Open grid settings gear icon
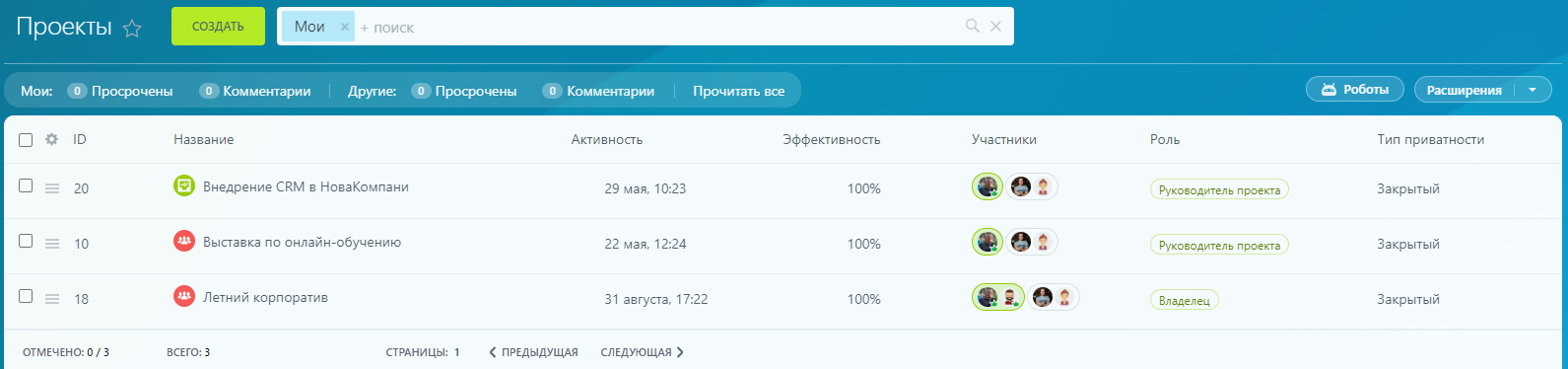This screenshot has width=1568, height=369. (52, 139)
